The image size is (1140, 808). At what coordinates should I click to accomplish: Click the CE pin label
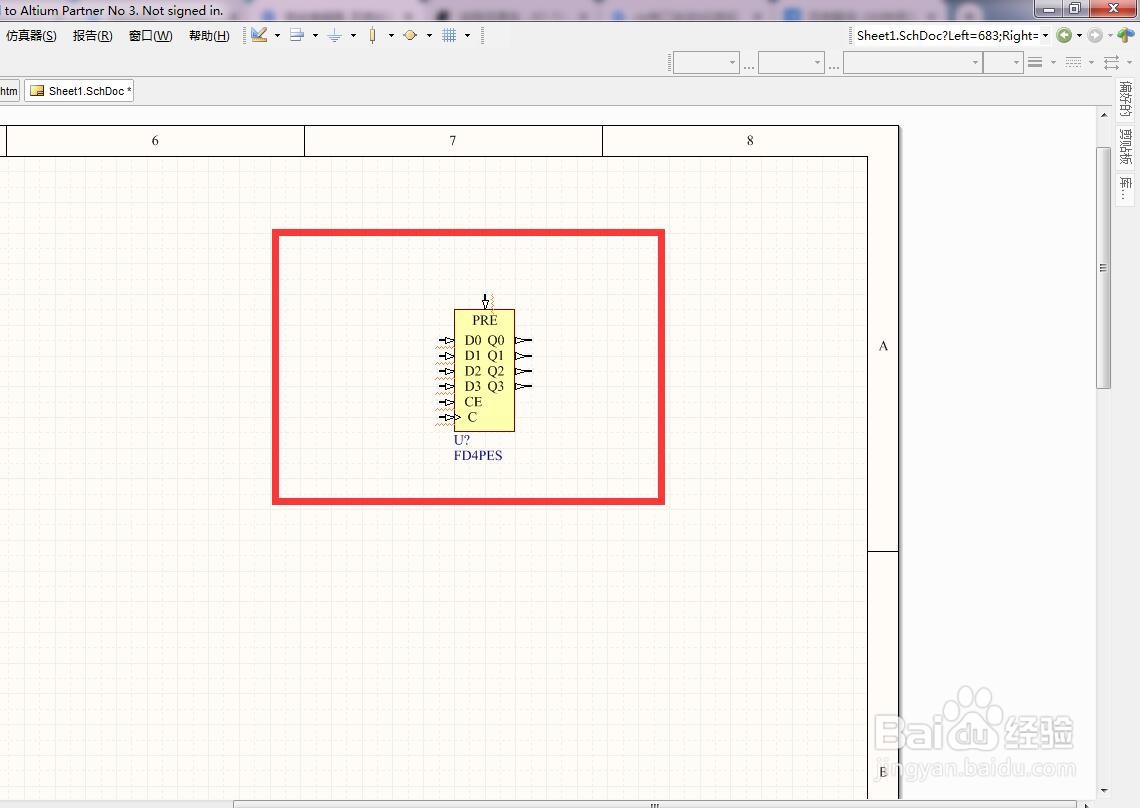pos(473,401)
